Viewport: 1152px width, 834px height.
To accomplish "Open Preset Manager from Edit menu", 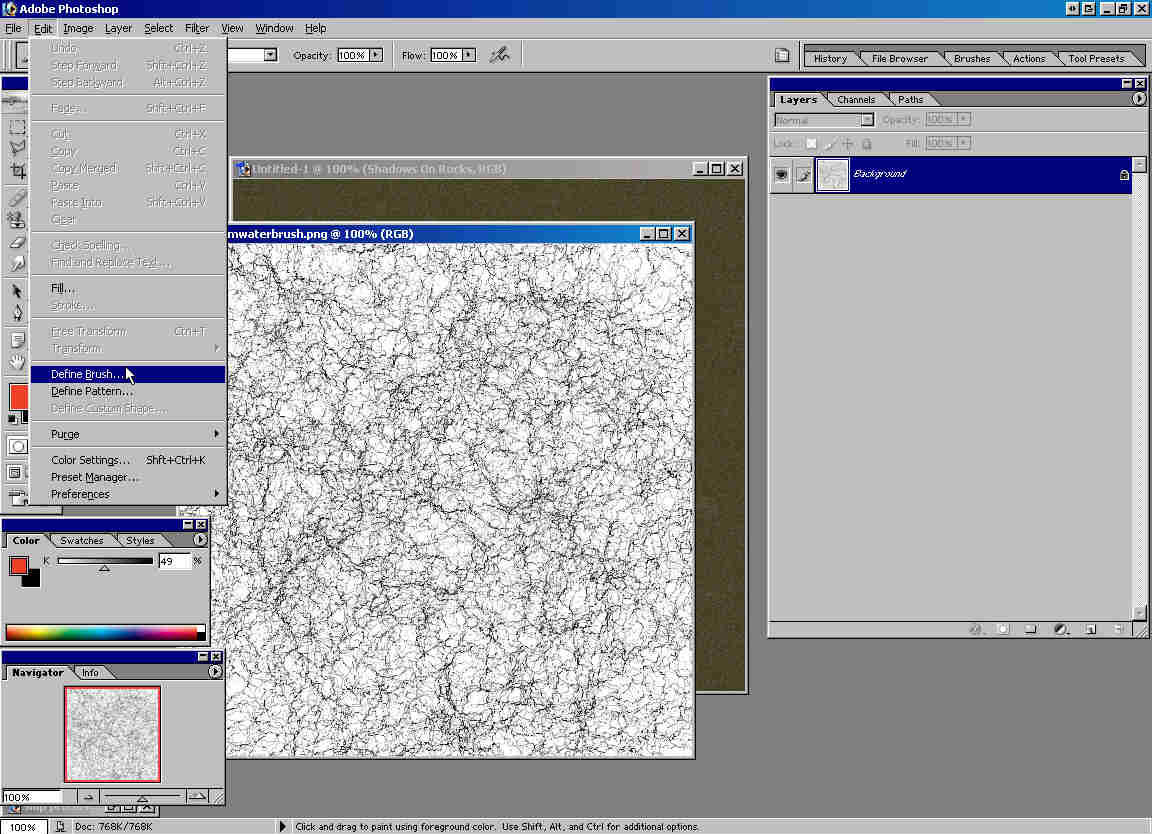I will pos(95,477).
